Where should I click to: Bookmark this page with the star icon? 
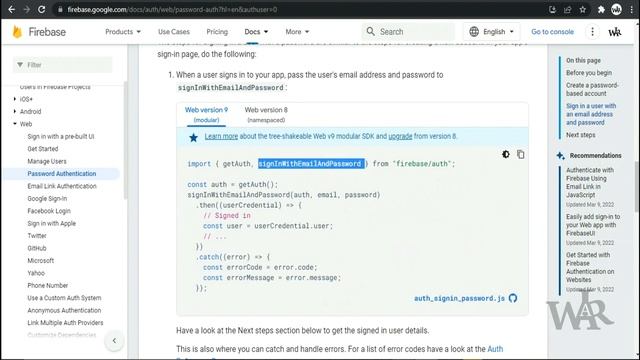pyautogui.click(x=582, y=9)
